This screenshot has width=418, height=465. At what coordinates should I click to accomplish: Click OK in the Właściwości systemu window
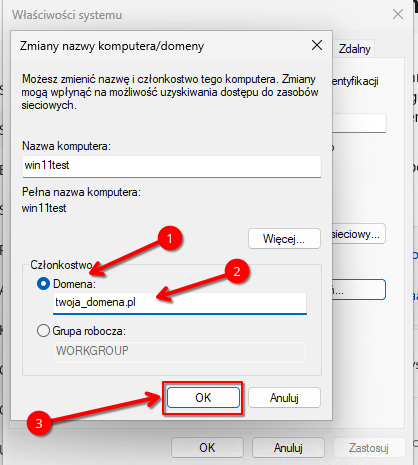tap(207, 448)
